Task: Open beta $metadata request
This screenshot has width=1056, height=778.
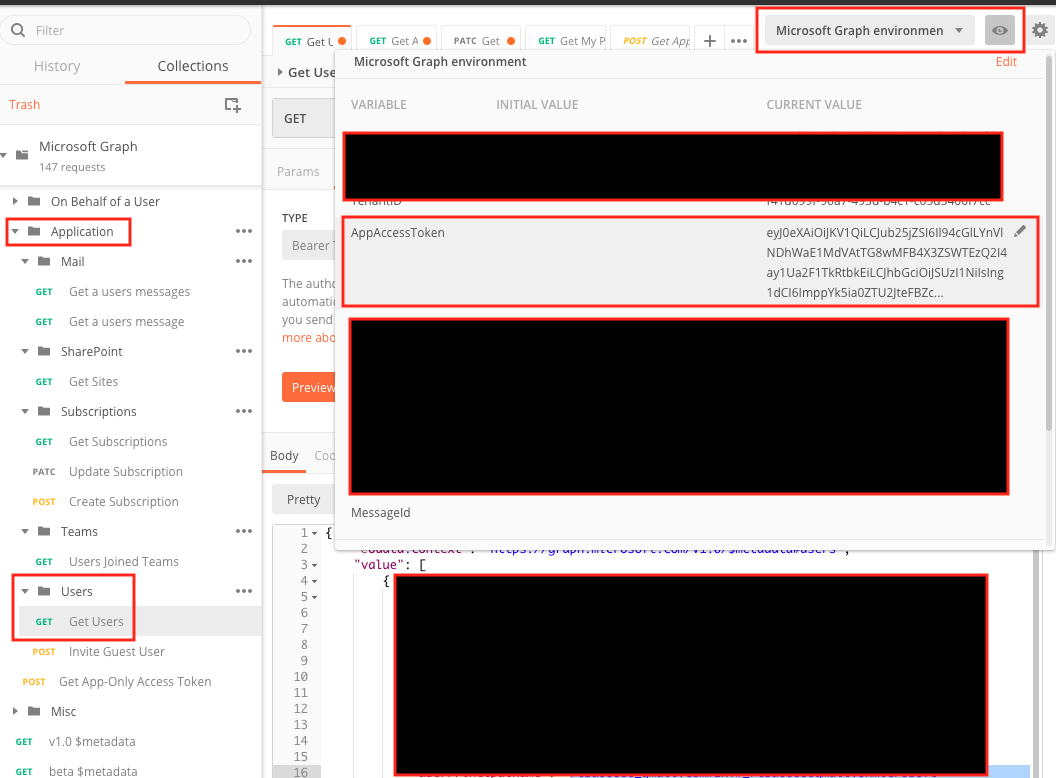Action: 93,771
